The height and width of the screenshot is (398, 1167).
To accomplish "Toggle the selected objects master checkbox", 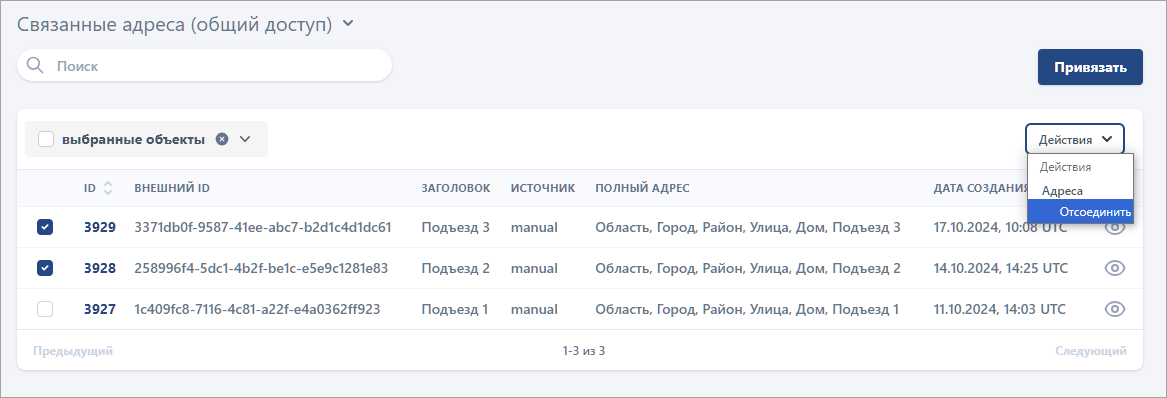I will pyautogui.click(x=46, y=139).
